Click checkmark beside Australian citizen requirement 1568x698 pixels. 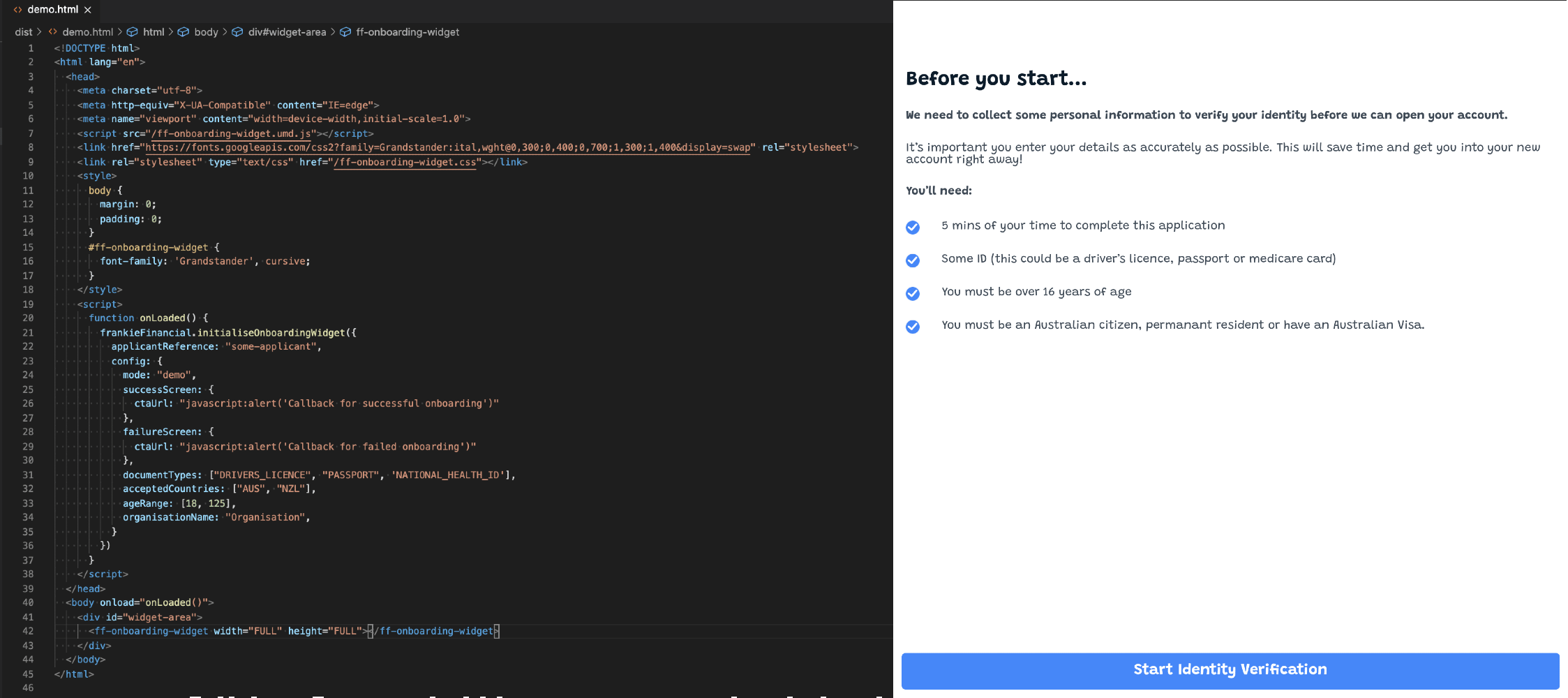[x=913, y=327]
